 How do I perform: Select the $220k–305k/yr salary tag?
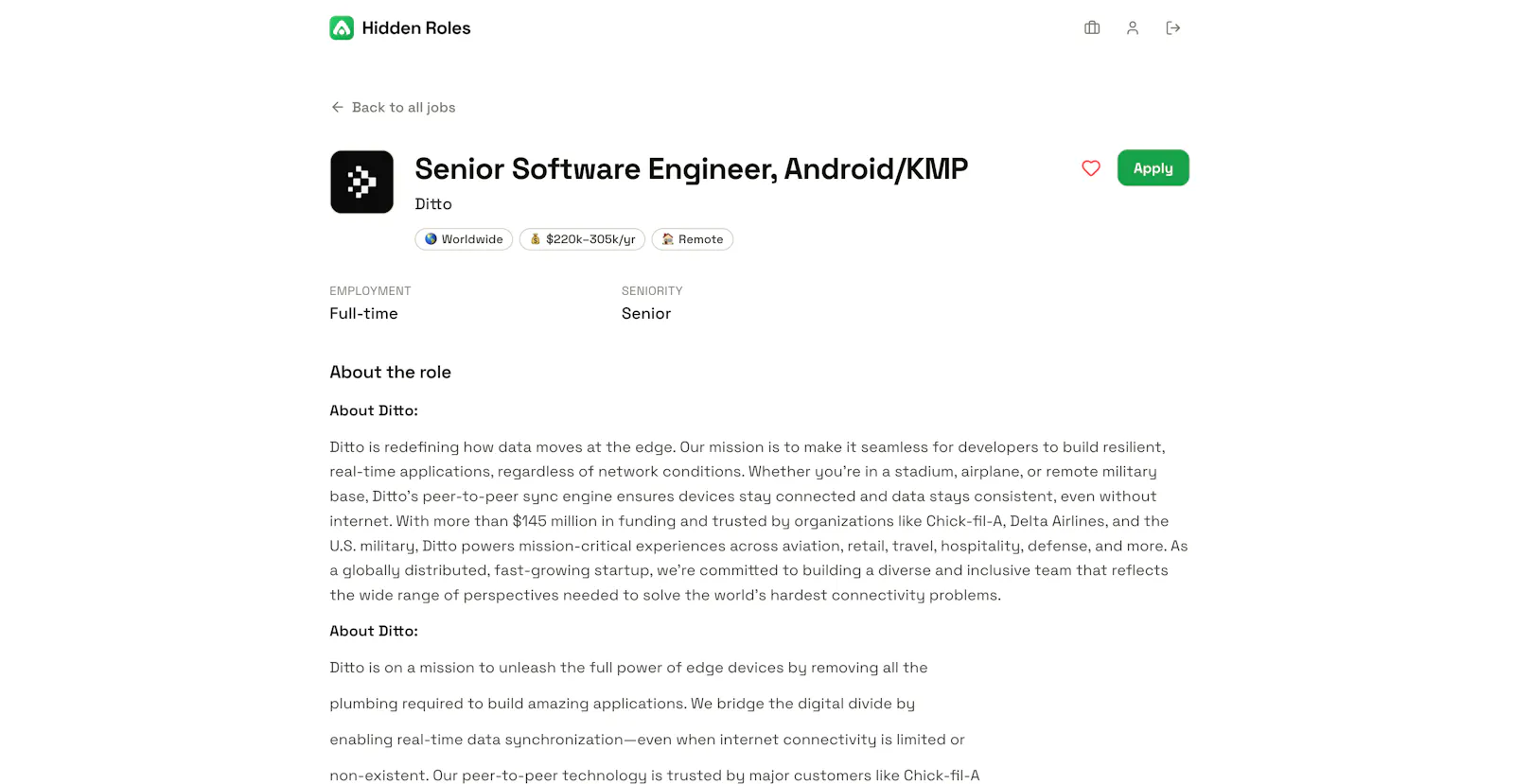click(582, 239)
